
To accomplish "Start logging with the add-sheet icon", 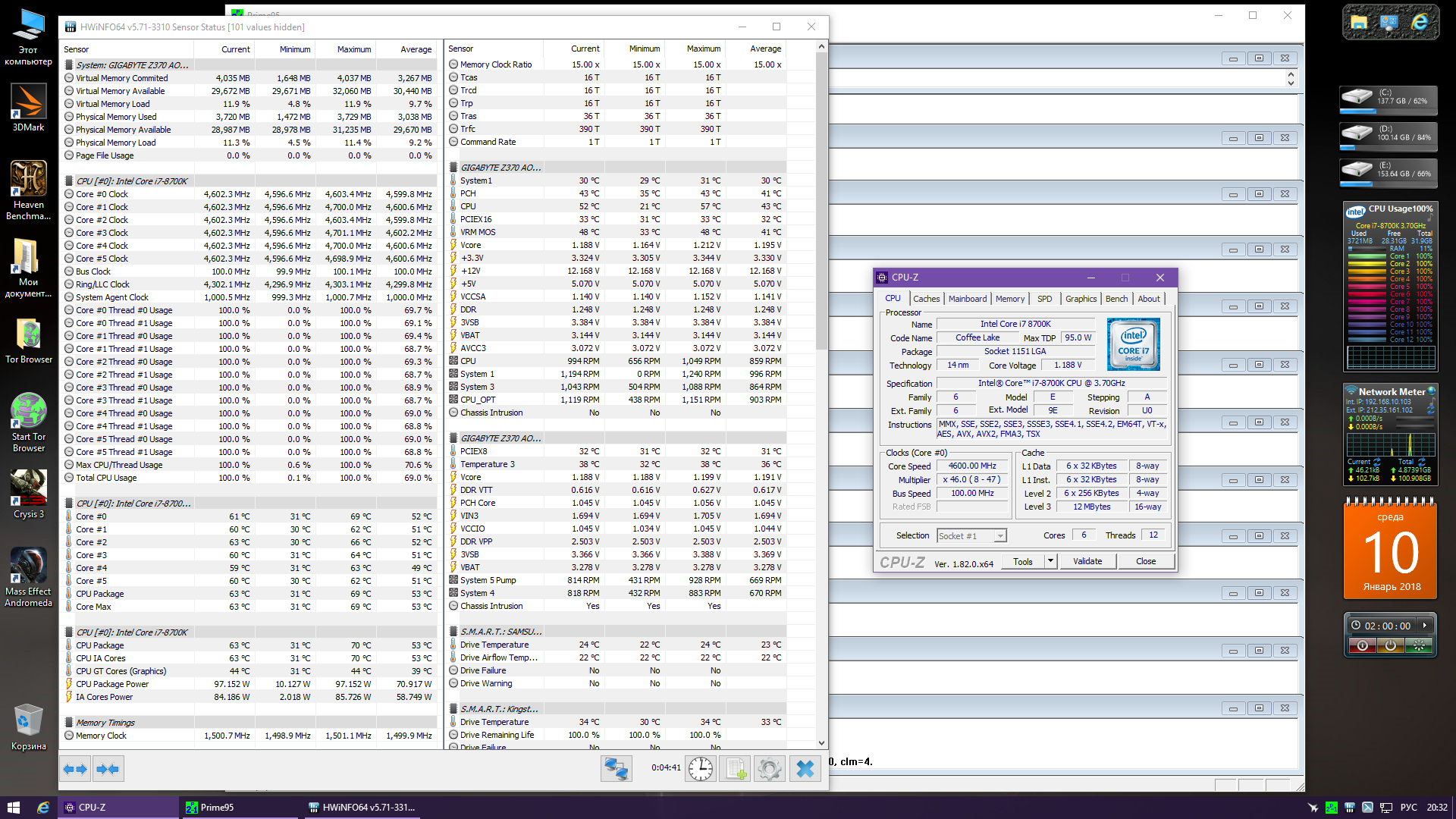I will coord(735,769).
